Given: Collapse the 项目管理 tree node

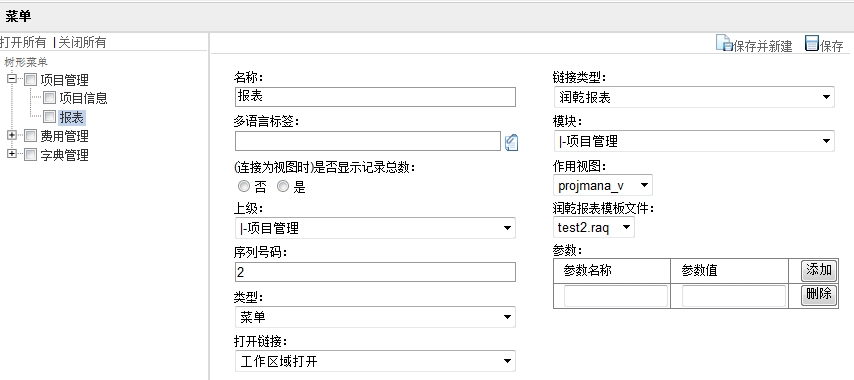Looking at the screenshot, I should tap(11, 79).
